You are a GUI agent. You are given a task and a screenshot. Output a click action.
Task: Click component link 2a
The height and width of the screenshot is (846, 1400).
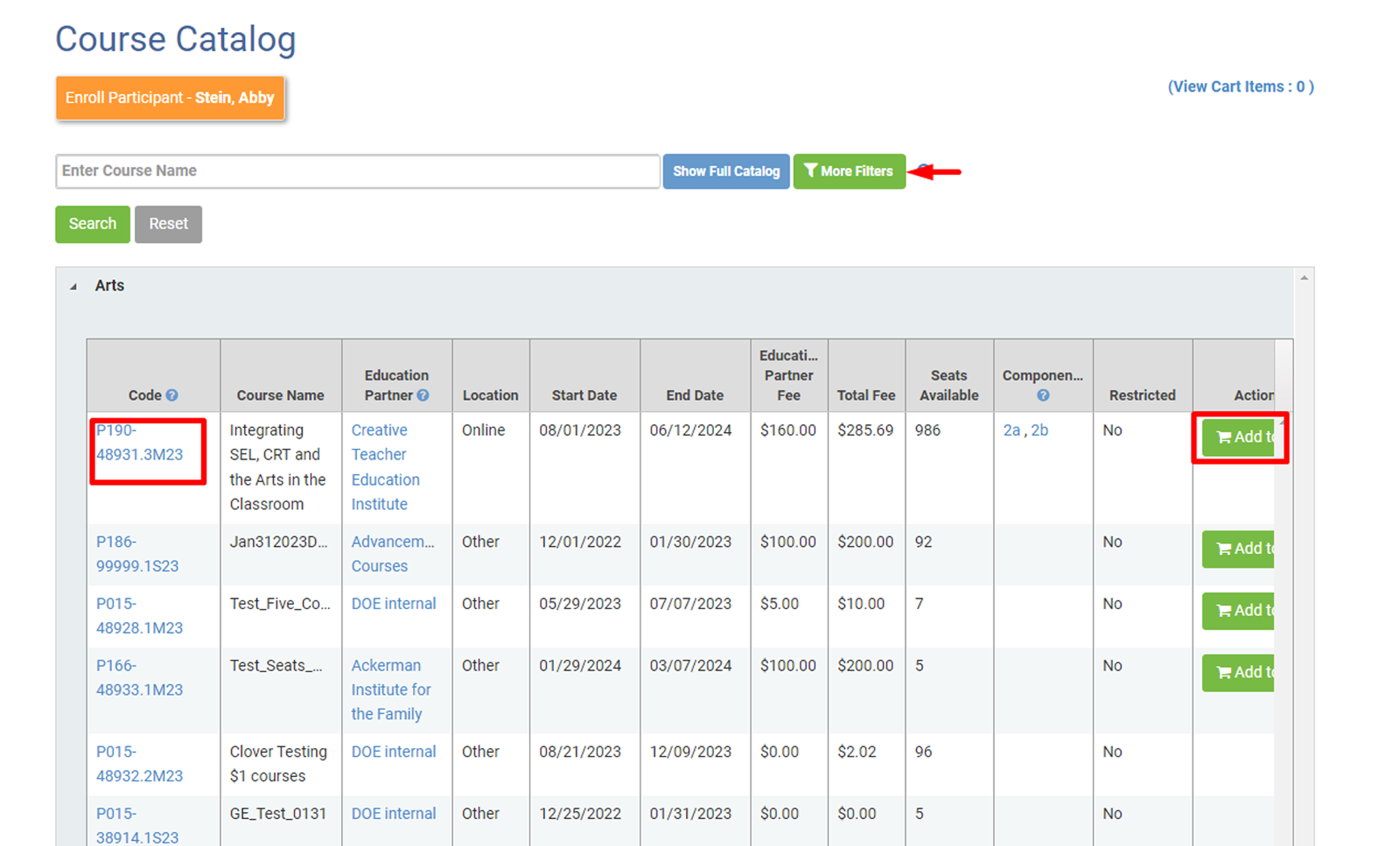[1011, 430]
